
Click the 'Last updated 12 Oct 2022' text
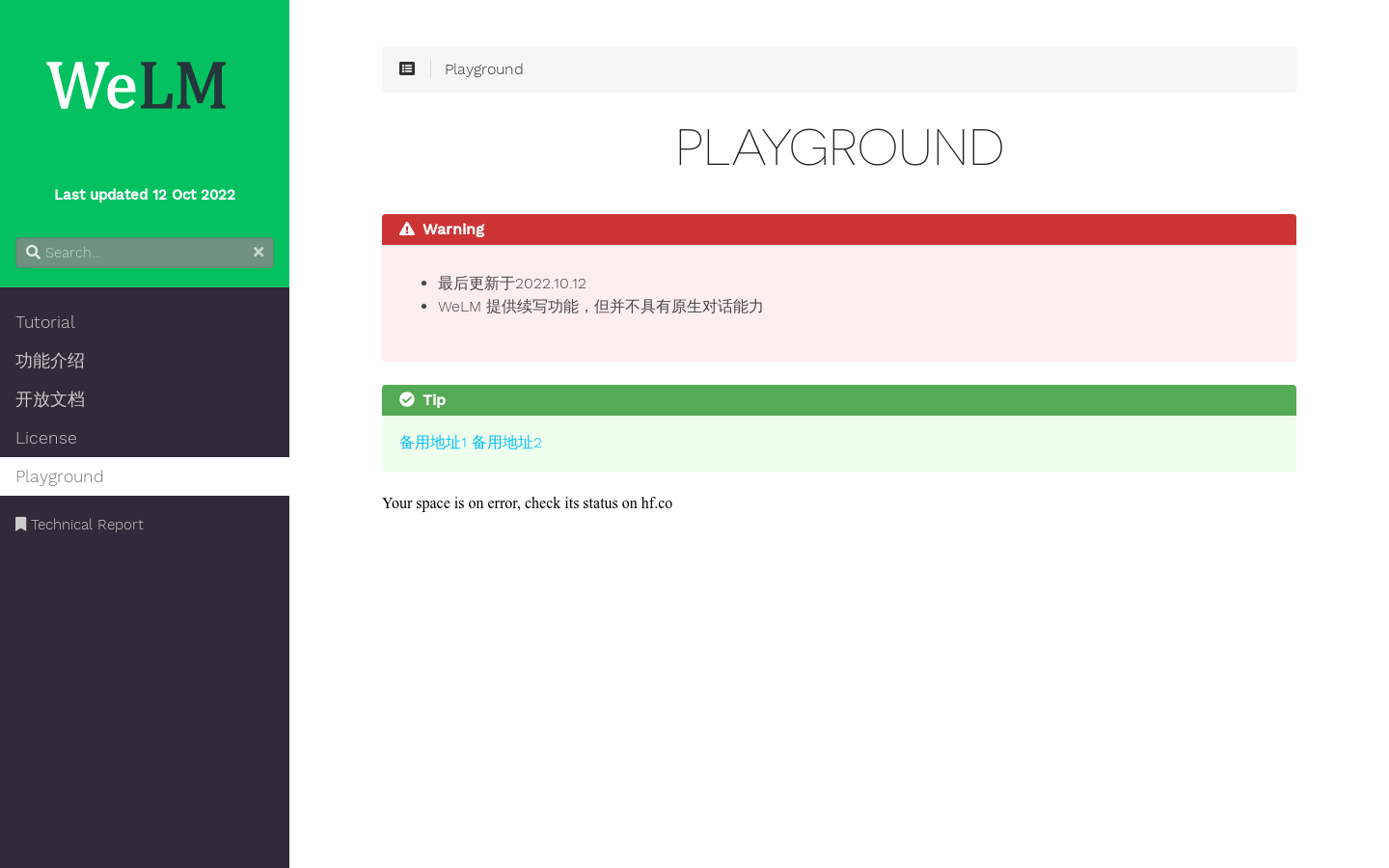click(x=145, y=195)
